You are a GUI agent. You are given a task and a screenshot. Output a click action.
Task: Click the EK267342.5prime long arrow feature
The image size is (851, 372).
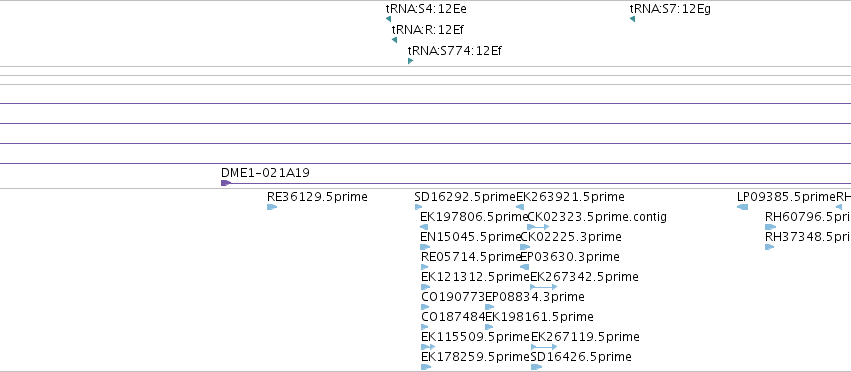click(544, 287)
